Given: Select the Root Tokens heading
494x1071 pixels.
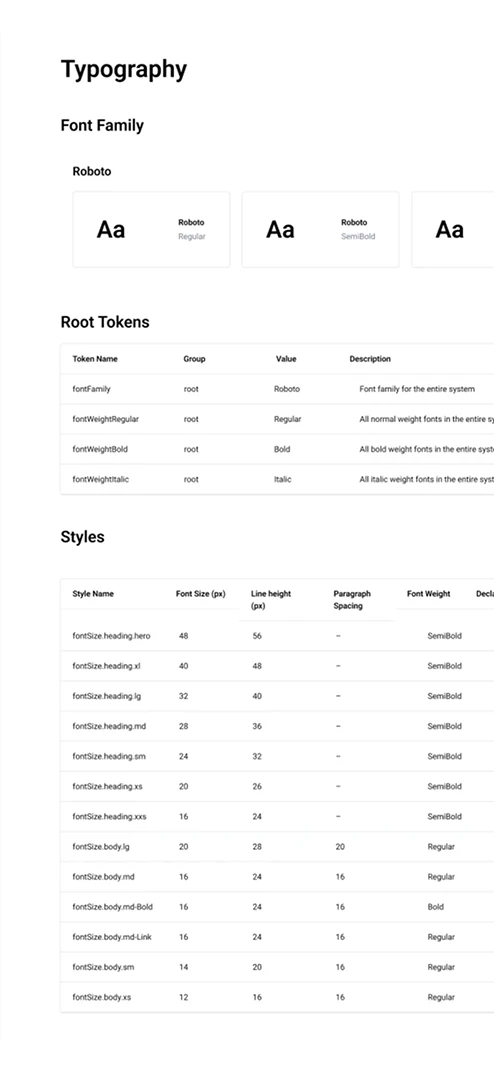Looking at the screenshot, I should click(x=105, y=322).
